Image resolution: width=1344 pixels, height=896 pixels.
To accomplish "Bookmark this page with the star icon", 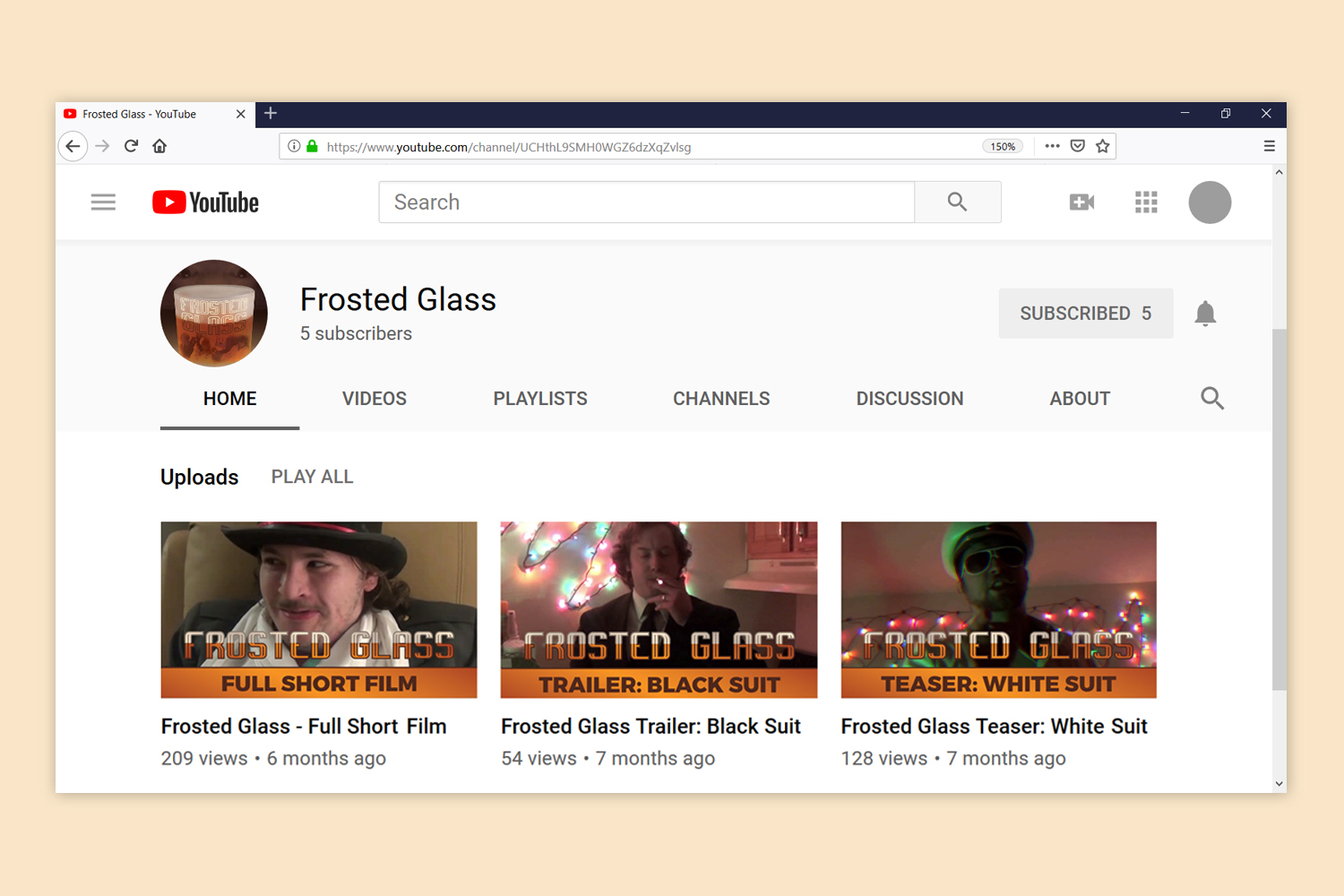I will click(1103, 146).
